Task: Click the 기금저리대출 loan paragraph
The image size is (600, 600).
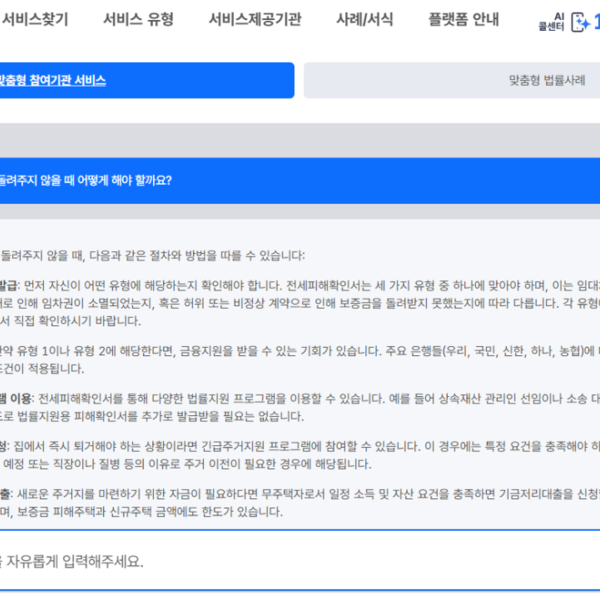Action: tap(300, 502)
